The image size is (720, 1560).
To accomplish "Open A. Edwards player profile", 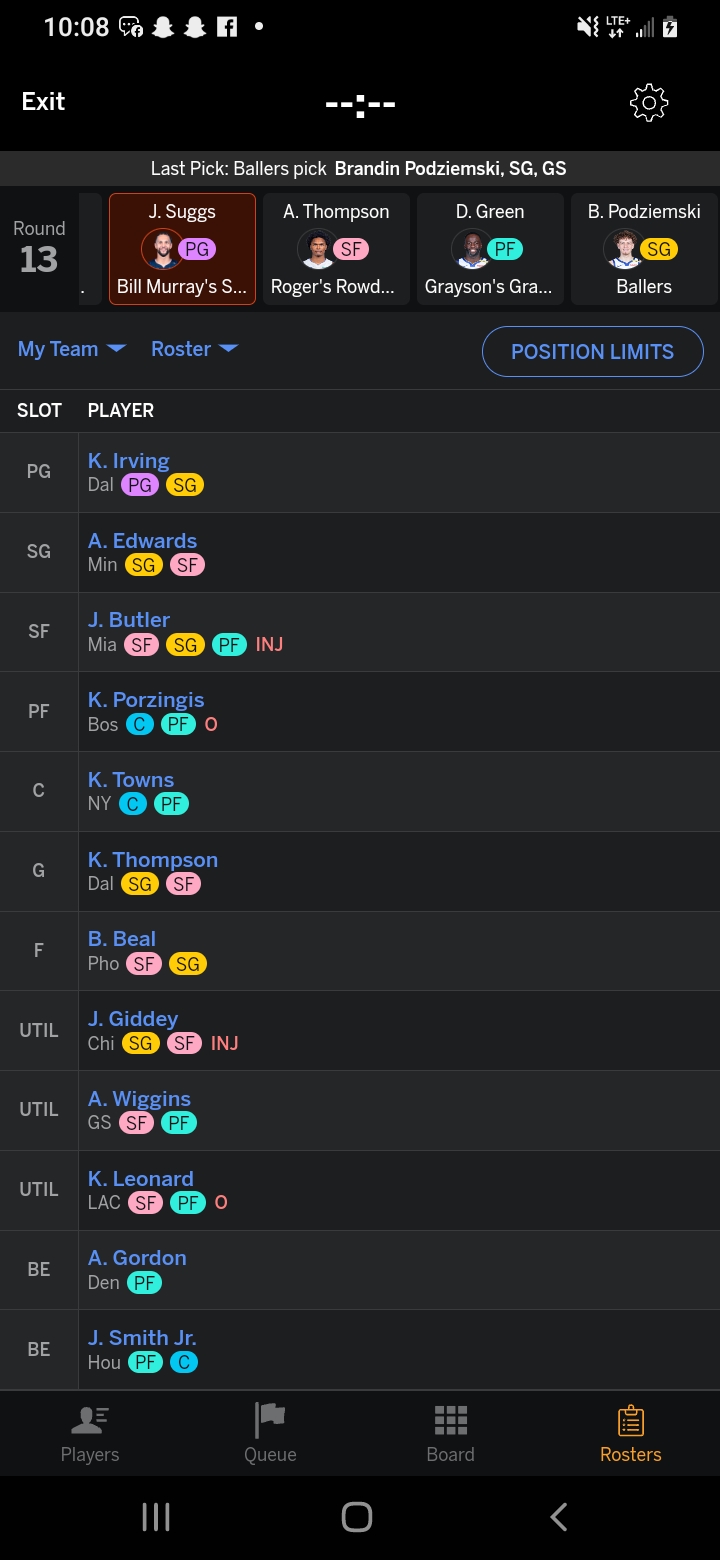I will coord(142,541).
